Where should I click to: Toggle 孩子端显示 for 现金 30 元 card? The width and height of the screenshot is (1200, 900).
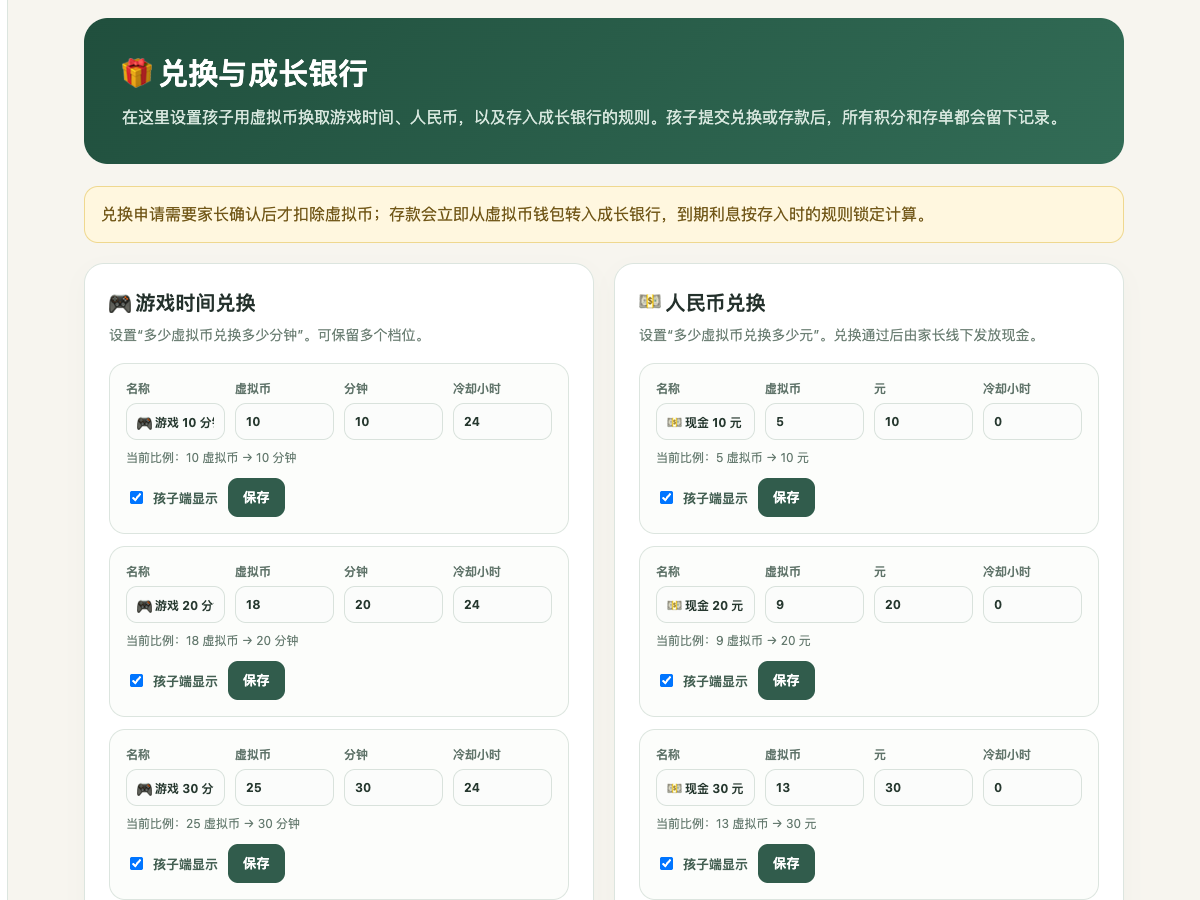[x=667, y=863]
